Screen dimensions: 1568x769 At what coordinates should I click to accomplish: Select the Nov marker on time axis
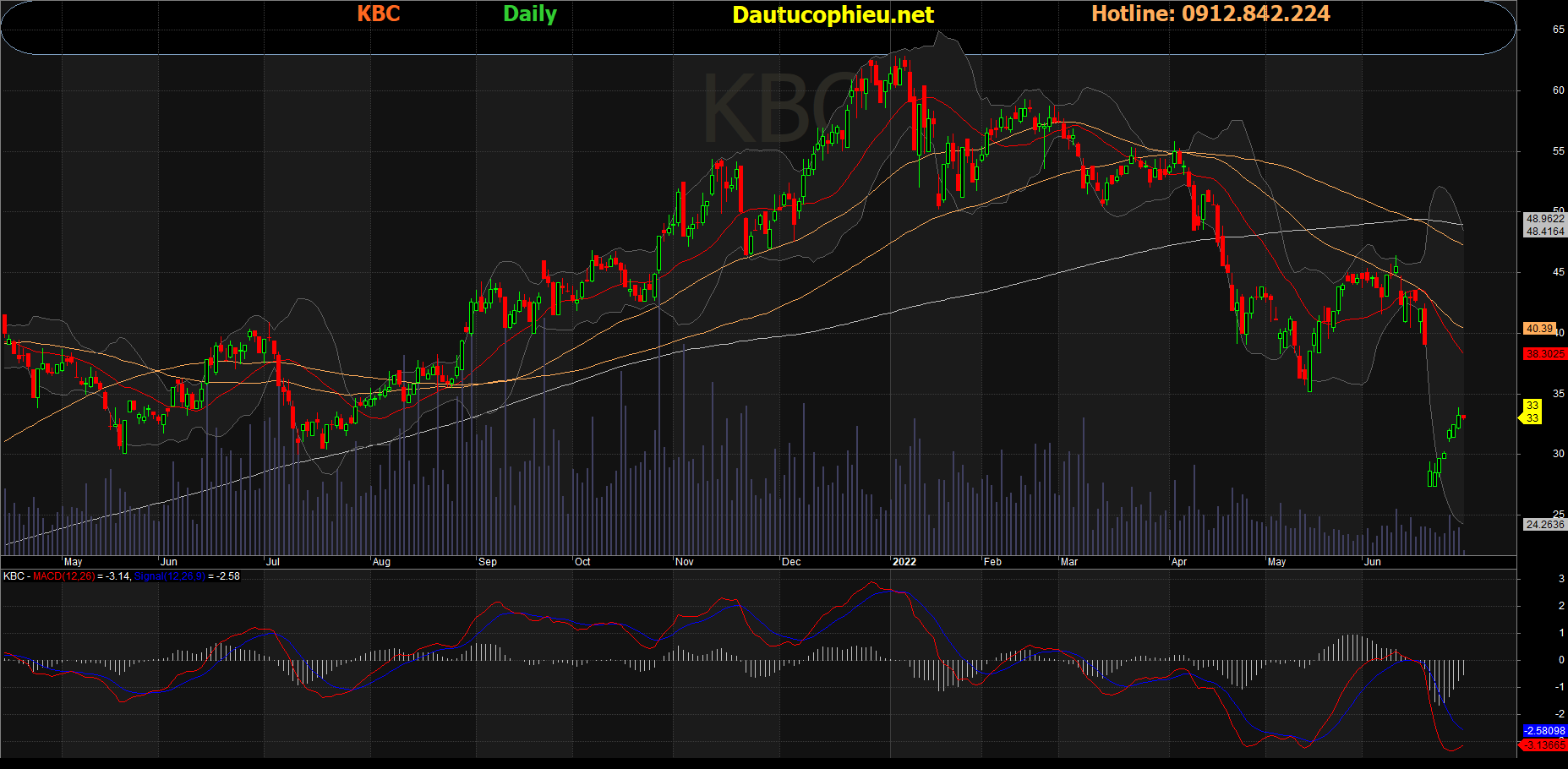coord(685,562)
